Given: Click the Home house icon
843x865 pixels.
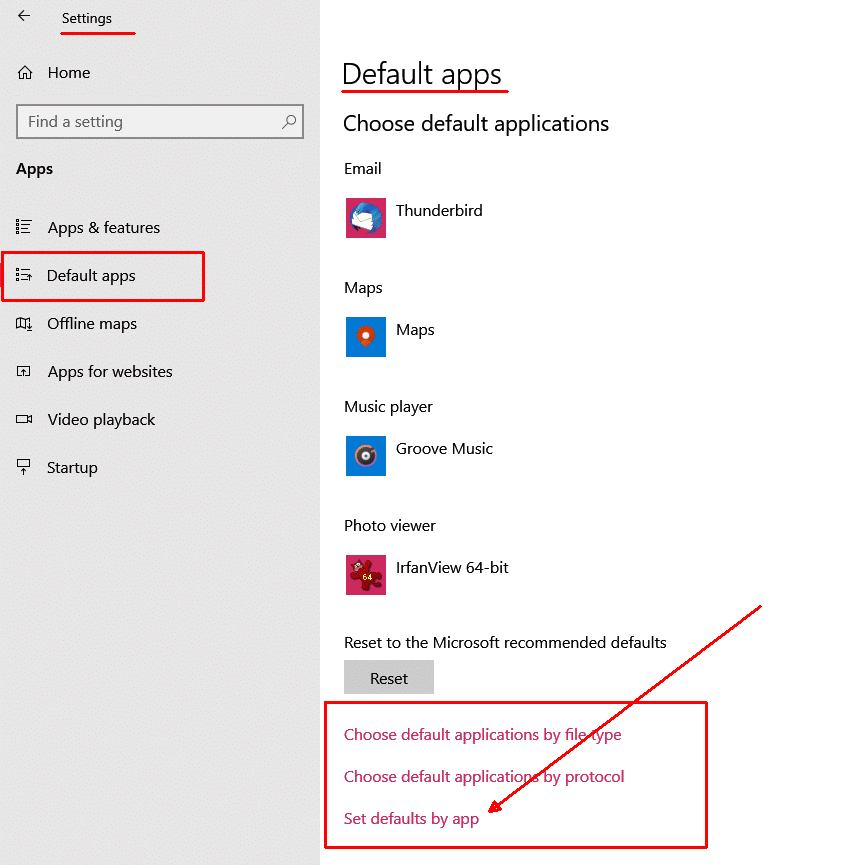Looking at the screenshot, I should 25,73.
